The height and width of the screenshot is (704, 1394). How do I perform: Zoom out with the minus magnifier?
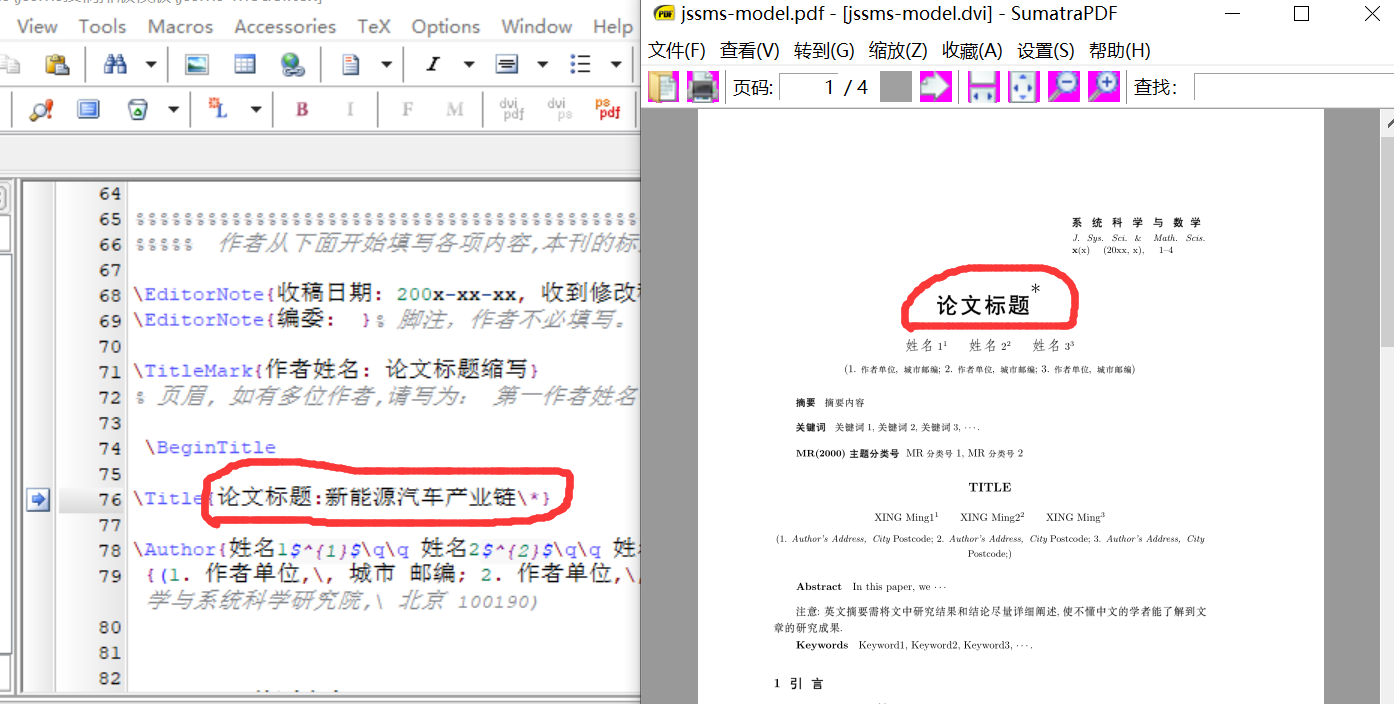(x=1064, y=87)
